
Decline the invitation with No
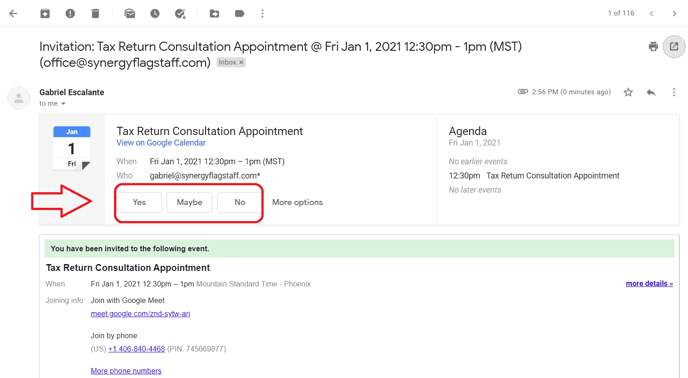click(x=240, y=202)
